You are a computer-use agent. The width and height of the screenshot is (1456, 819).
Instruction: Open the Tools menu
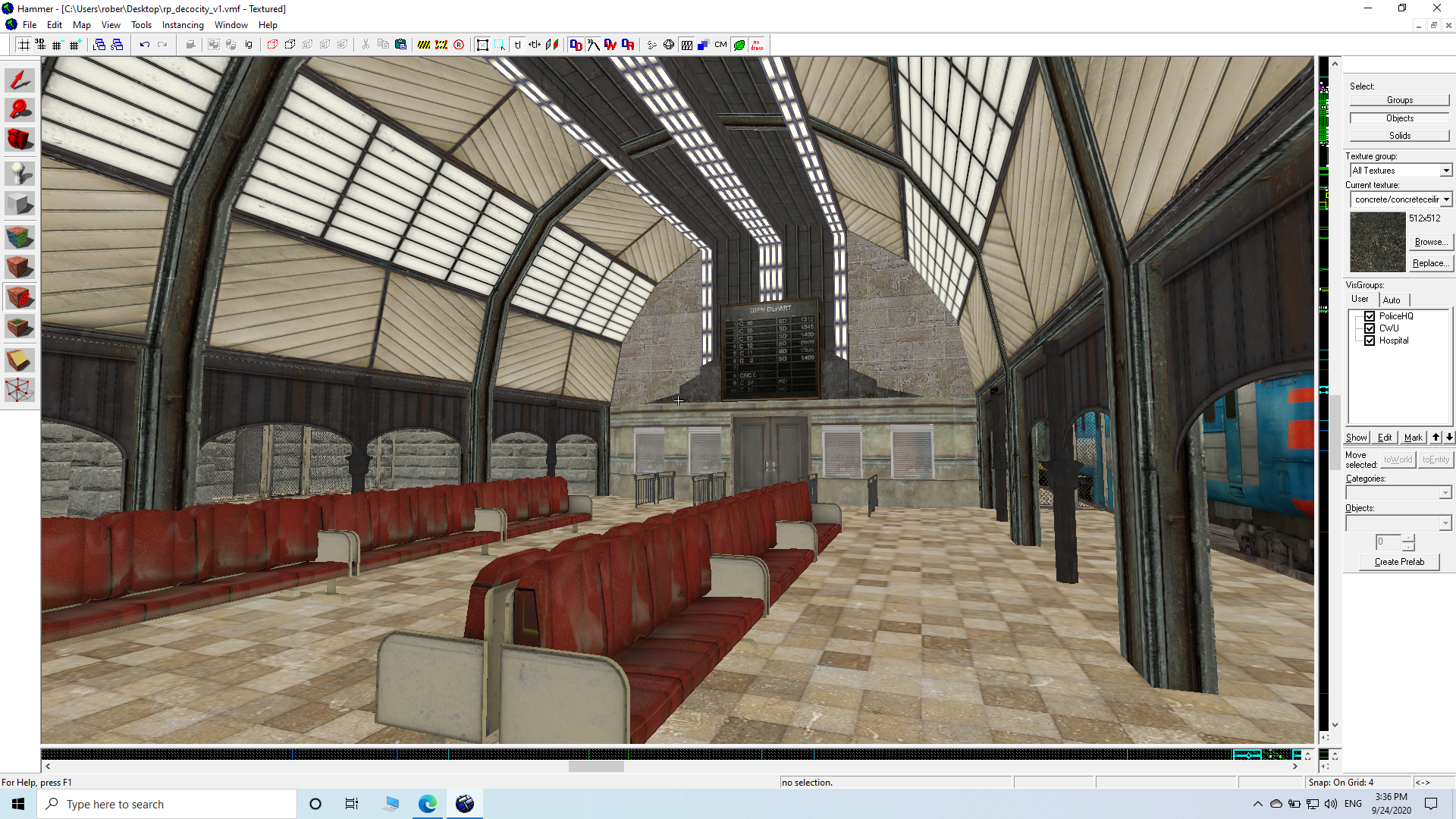(141, 25)
